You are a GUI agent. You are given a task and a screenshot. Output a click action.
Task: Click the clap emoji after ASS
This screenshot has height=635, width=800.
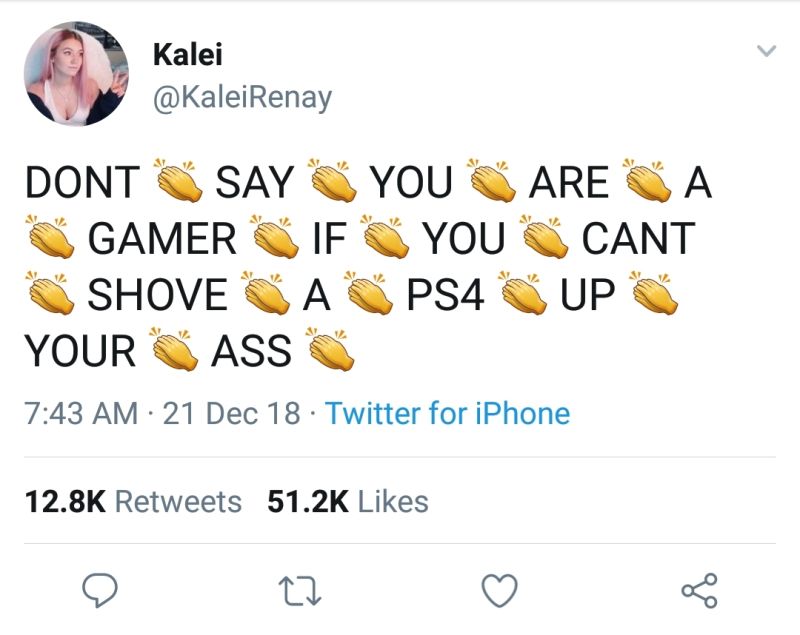point(330,348)
